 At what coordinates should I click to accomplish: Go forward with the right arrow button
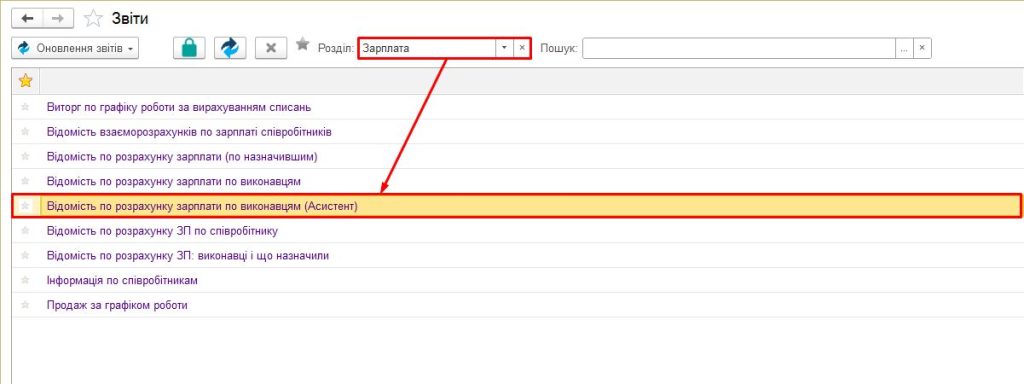[x=58, y=18]
